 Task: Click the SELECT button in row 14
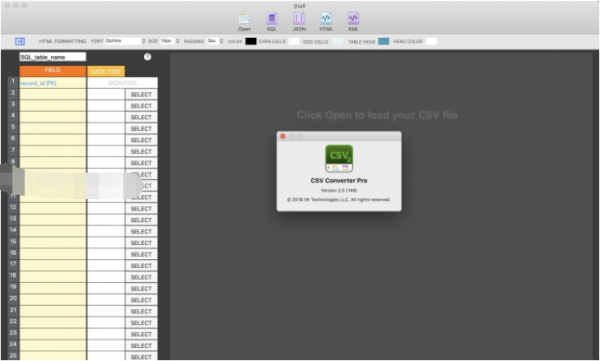point(141,232)
